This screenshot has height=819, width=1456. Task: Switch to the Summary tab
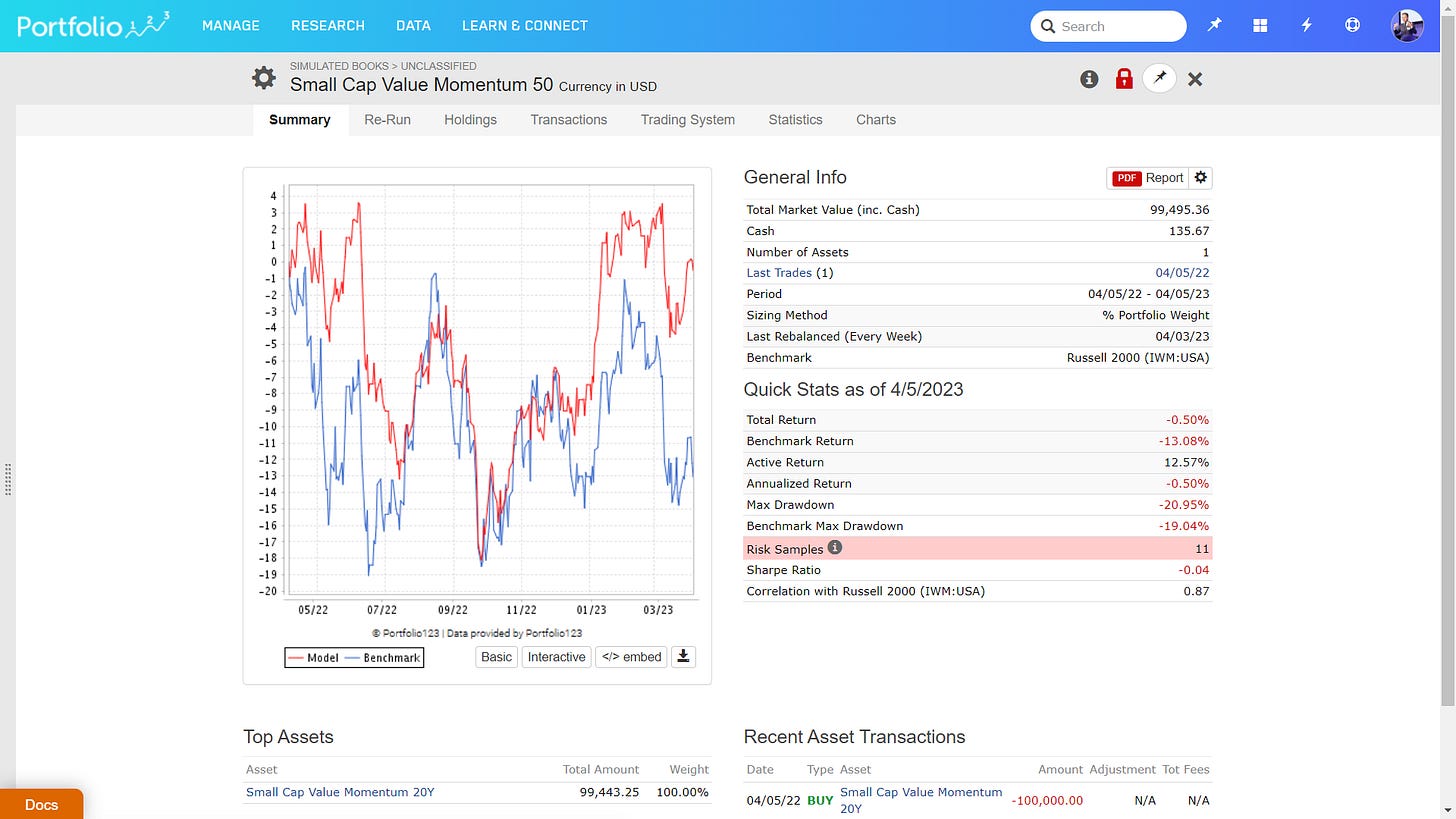click(x=300, y=120)
